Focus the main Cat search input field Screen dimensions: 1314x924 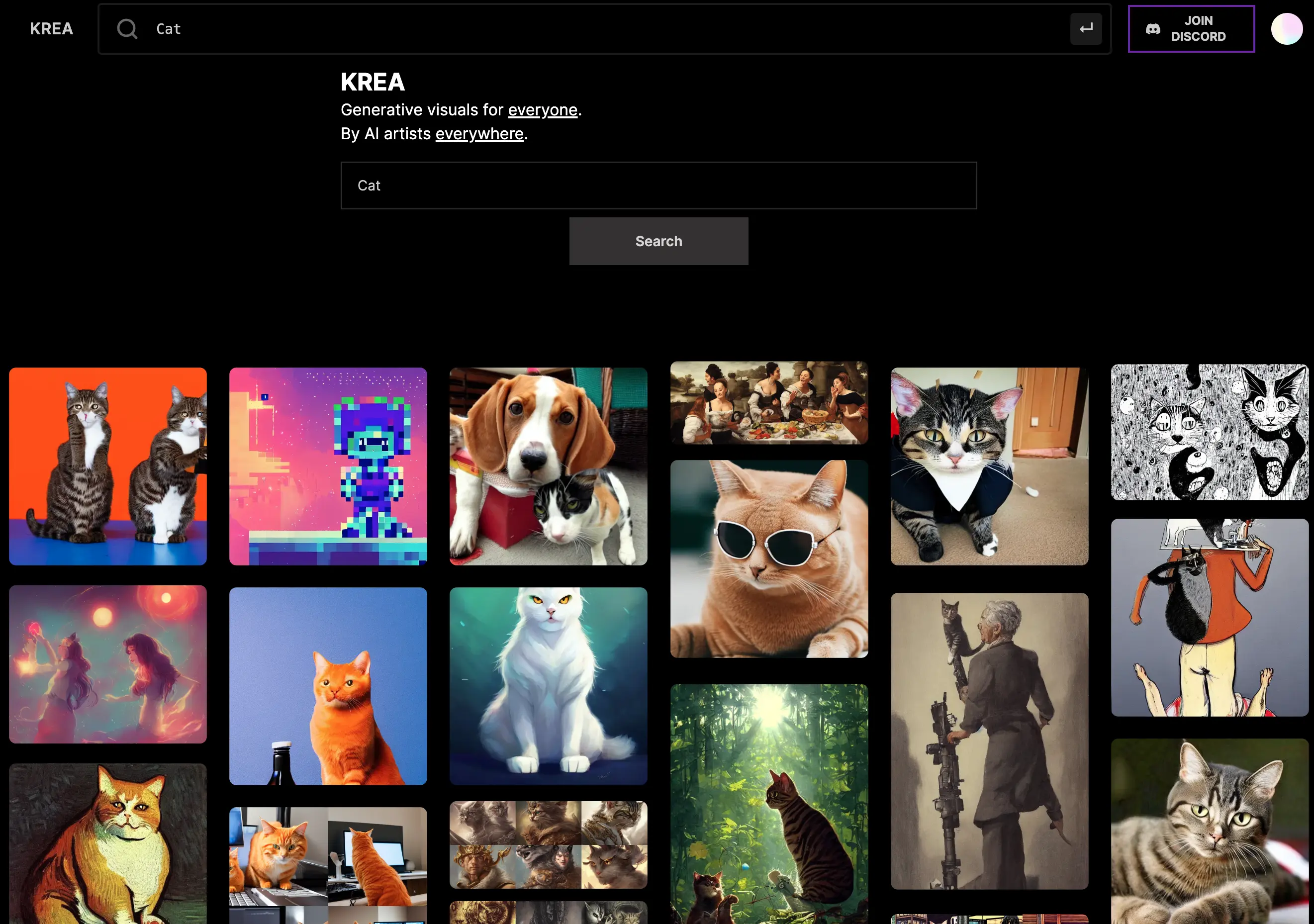(x=658, y=185)
